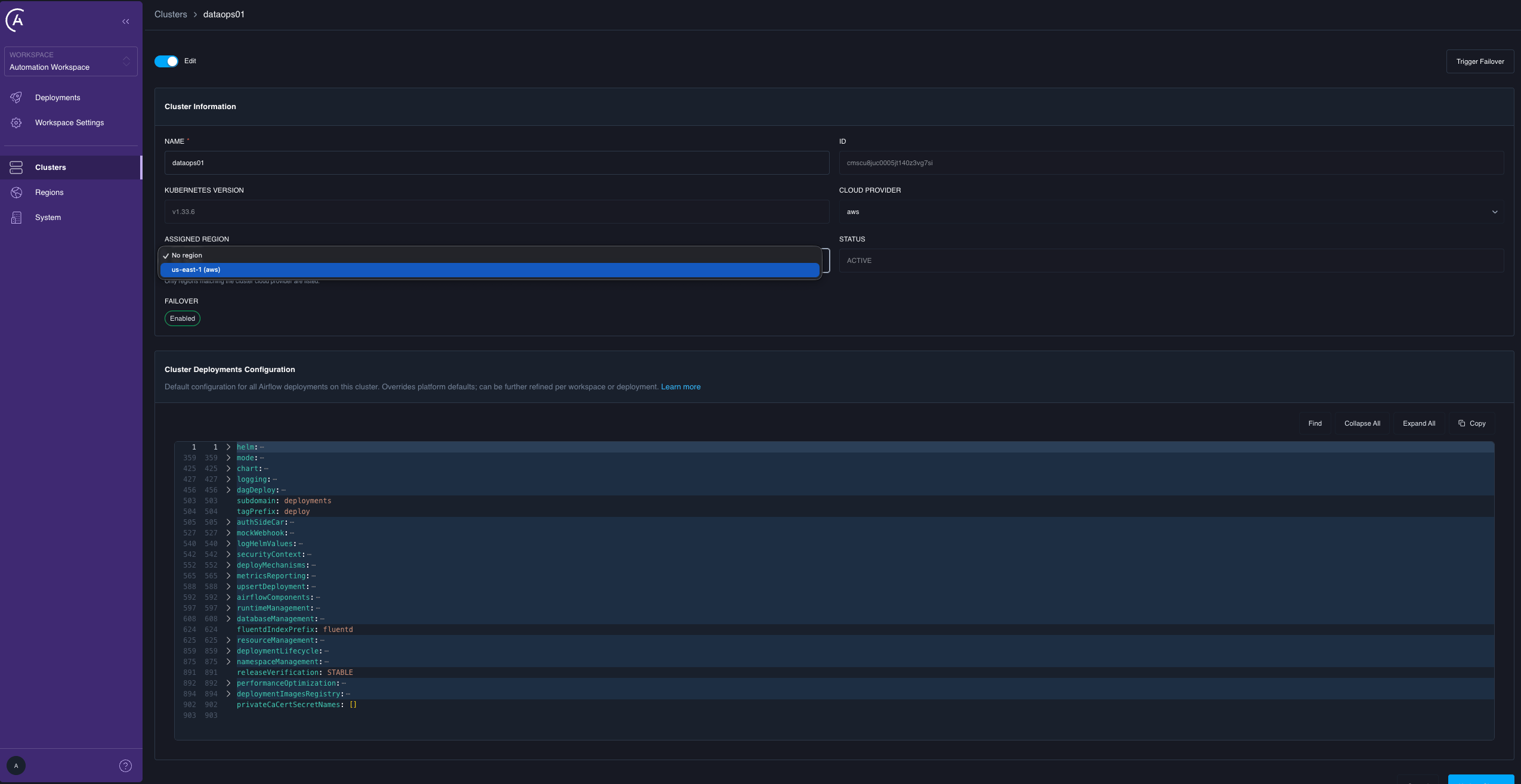Expand the namespaceManagement section
Screen dimensions: 1521x784
click(x=228, y=662)
